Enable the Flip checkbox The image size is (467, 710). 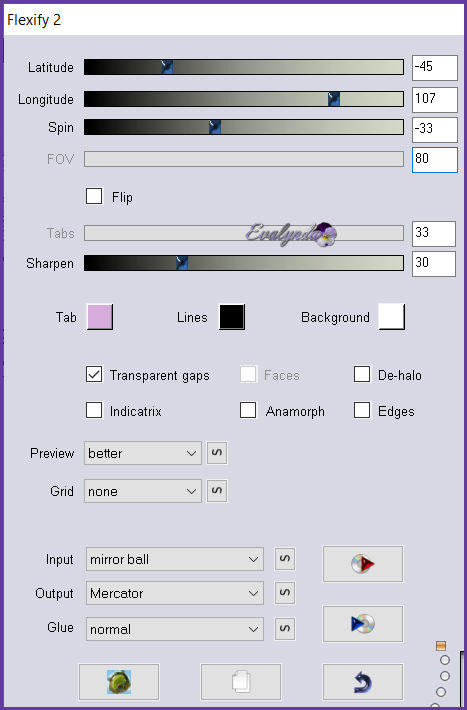(94, 197)
